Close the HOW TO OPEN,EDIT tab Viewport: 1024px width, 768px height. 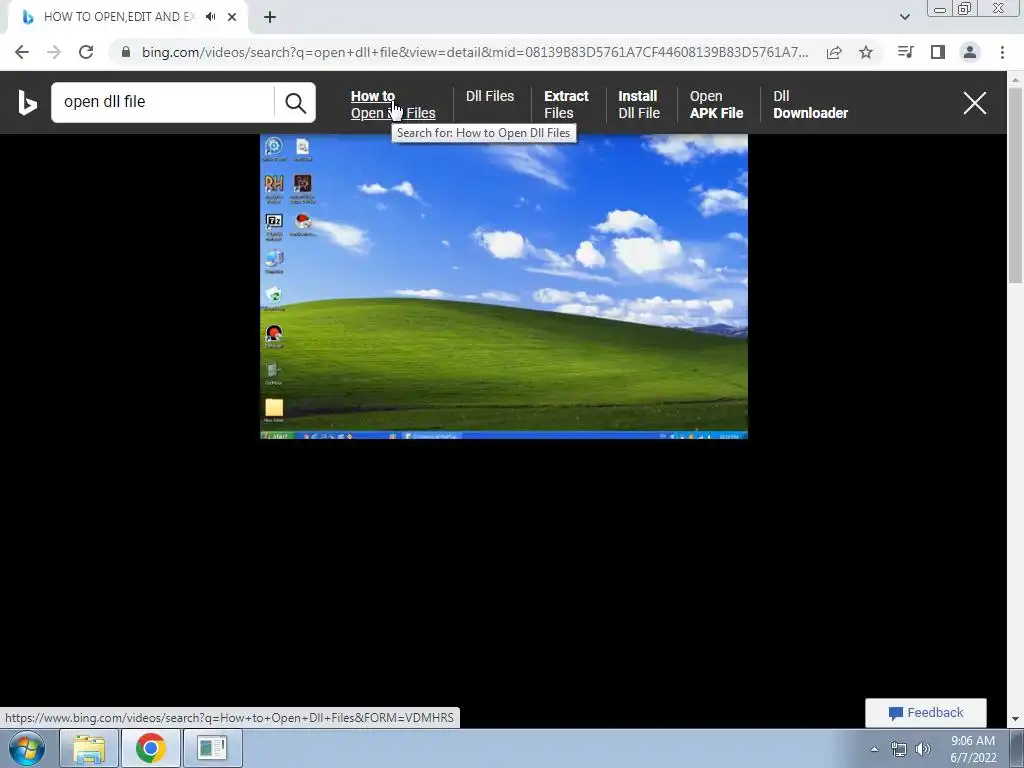[232, 17]
